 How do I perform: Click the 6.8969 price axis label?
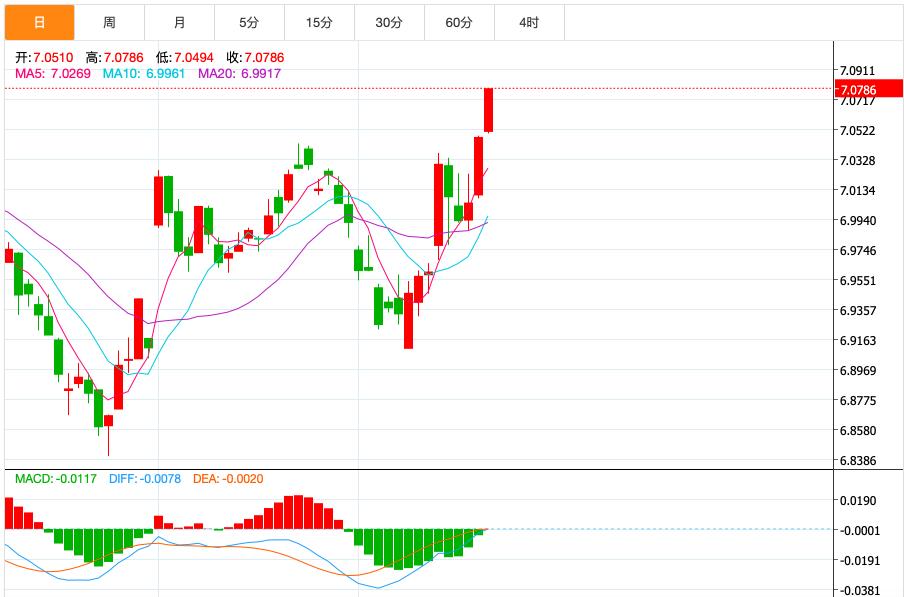[x=857, y=371]
